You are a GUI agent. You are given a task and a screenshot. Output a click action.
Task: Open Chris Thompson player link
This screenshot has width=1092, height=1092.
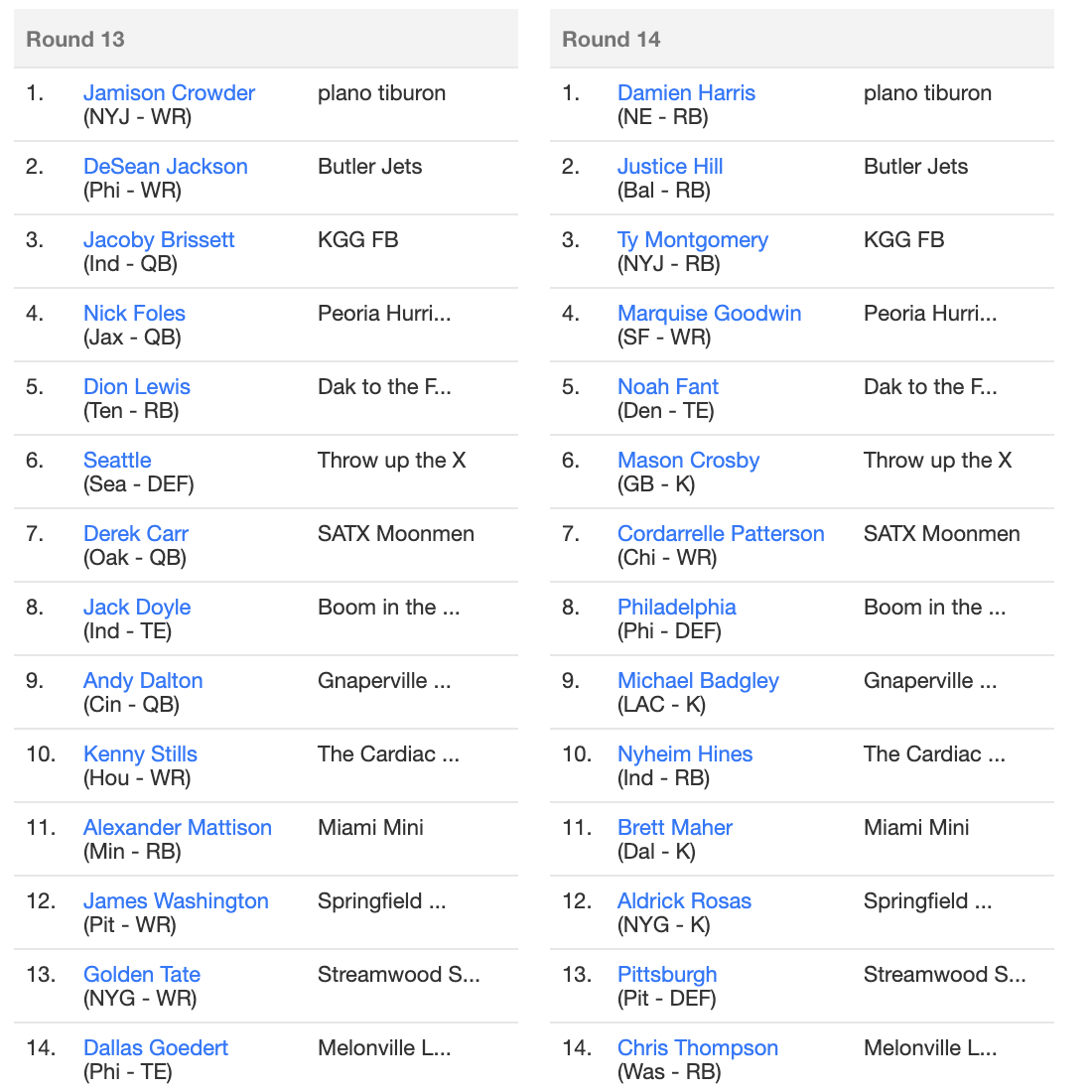point(698,1048)
